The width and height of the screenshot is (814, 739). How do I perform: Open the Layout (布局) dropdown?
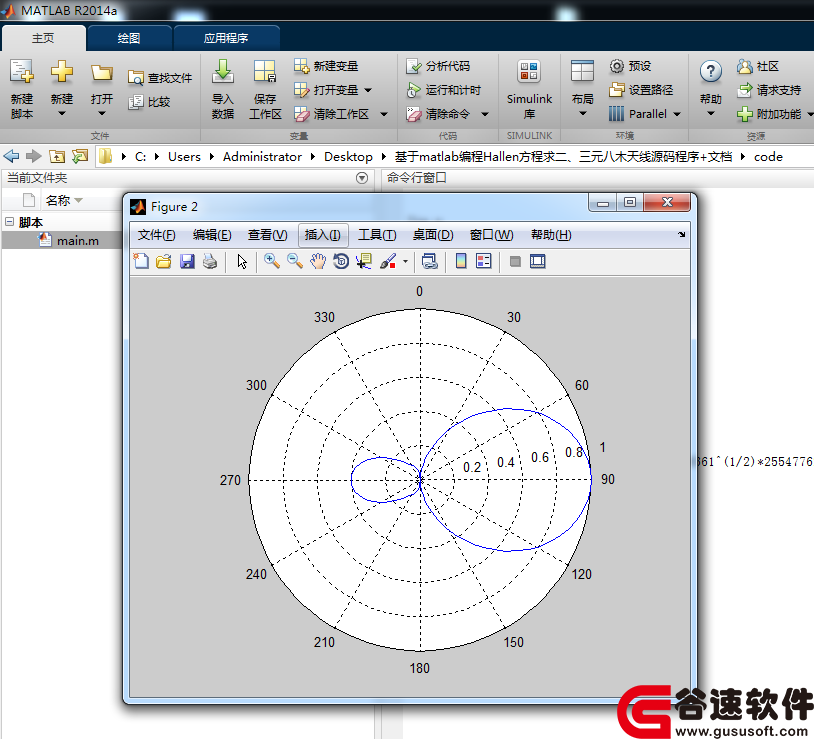point(582,113)
